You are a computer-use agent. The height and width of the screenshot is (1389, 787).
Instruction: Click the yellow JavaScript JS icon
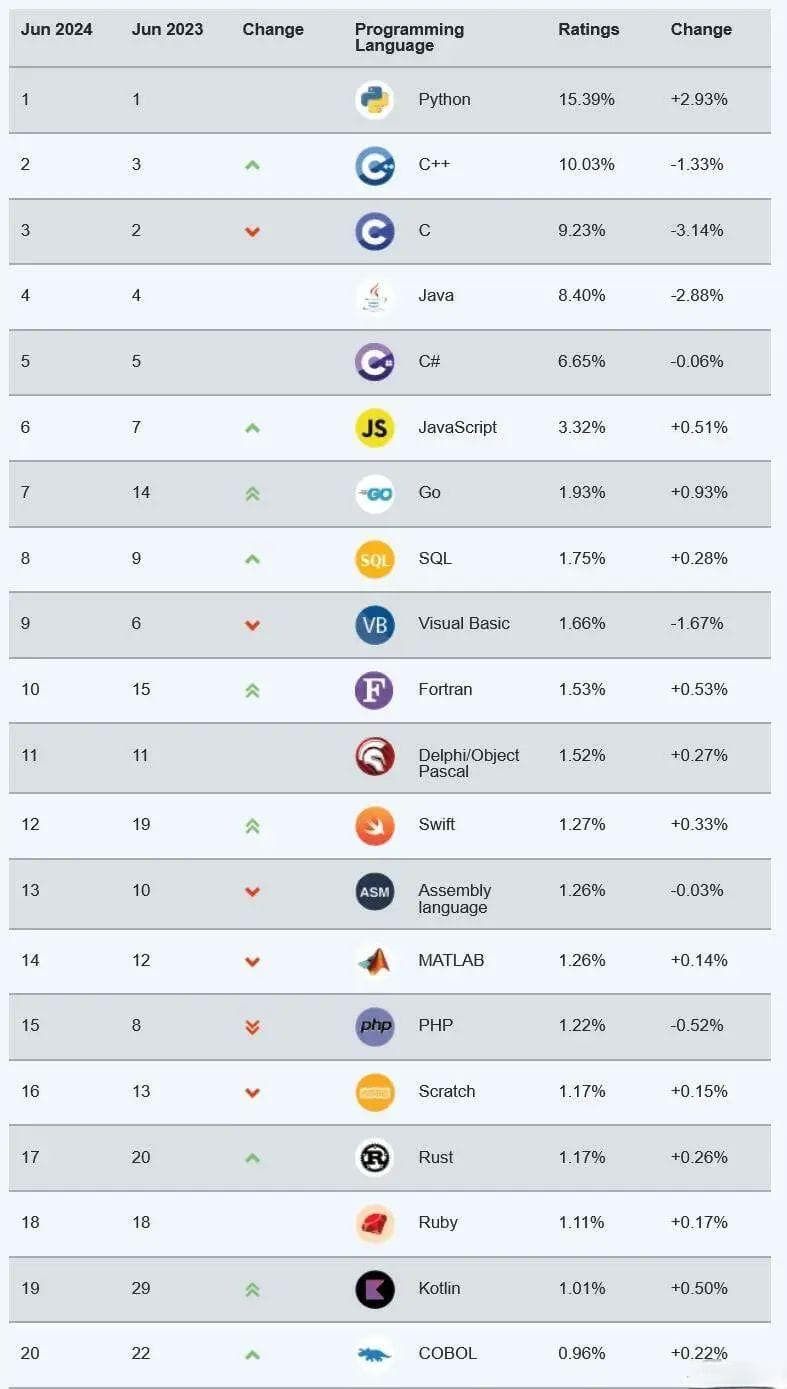pyautogui.click(x=375, y=428)
